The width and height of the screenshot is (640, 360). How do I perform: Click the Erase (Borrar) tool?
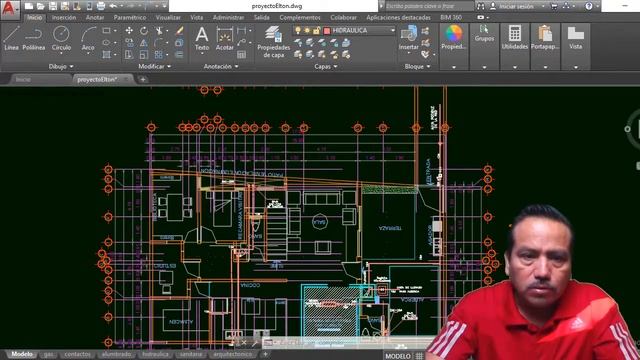(179, 31)
